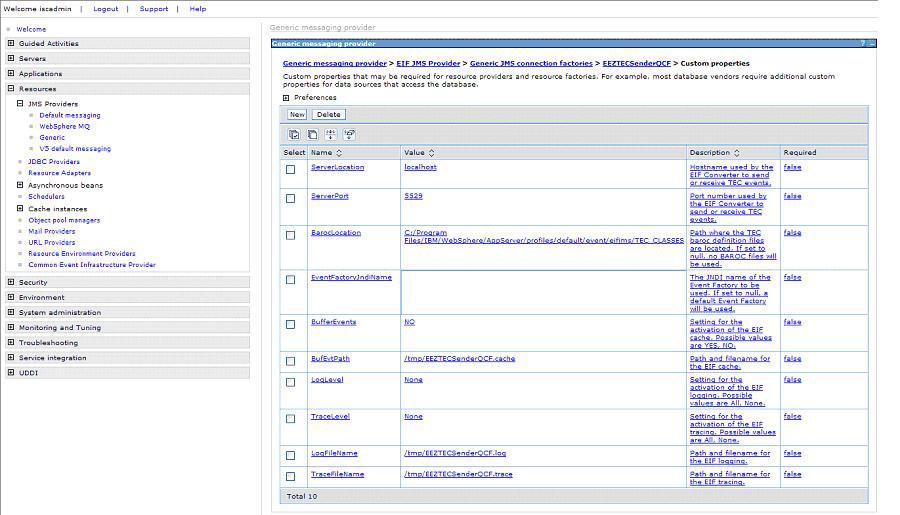
Task: Click the Deselect All items toolbar icon
Action: (312, 134)
